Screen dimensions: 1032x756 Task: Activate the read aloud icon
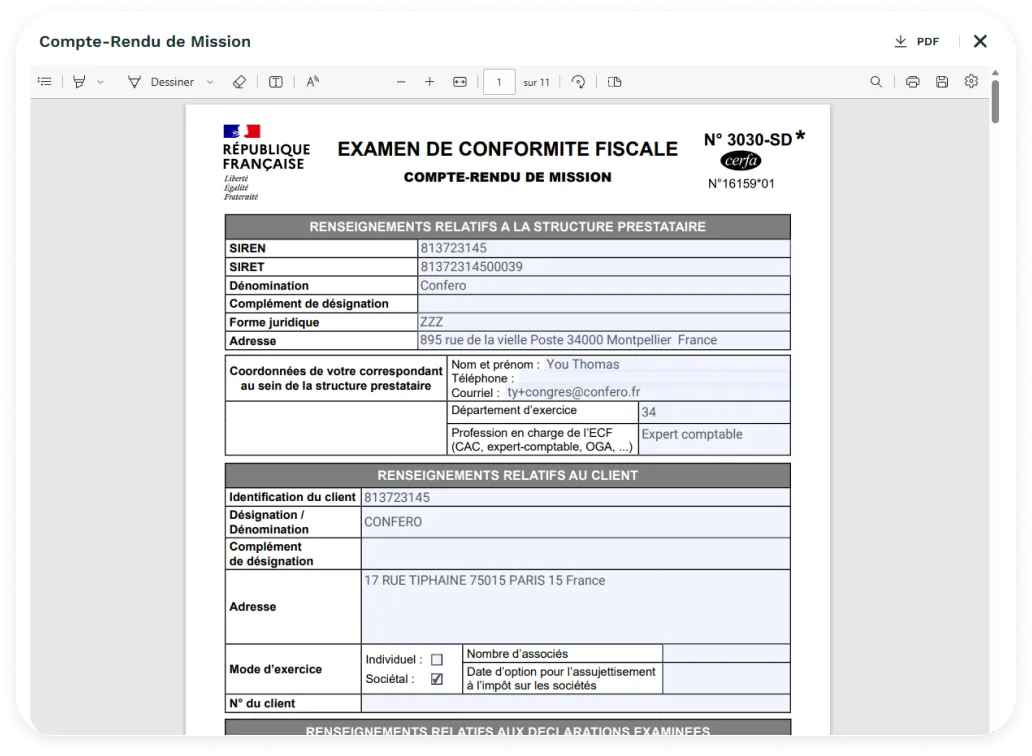pyautogui.click(x=313, y=82)
